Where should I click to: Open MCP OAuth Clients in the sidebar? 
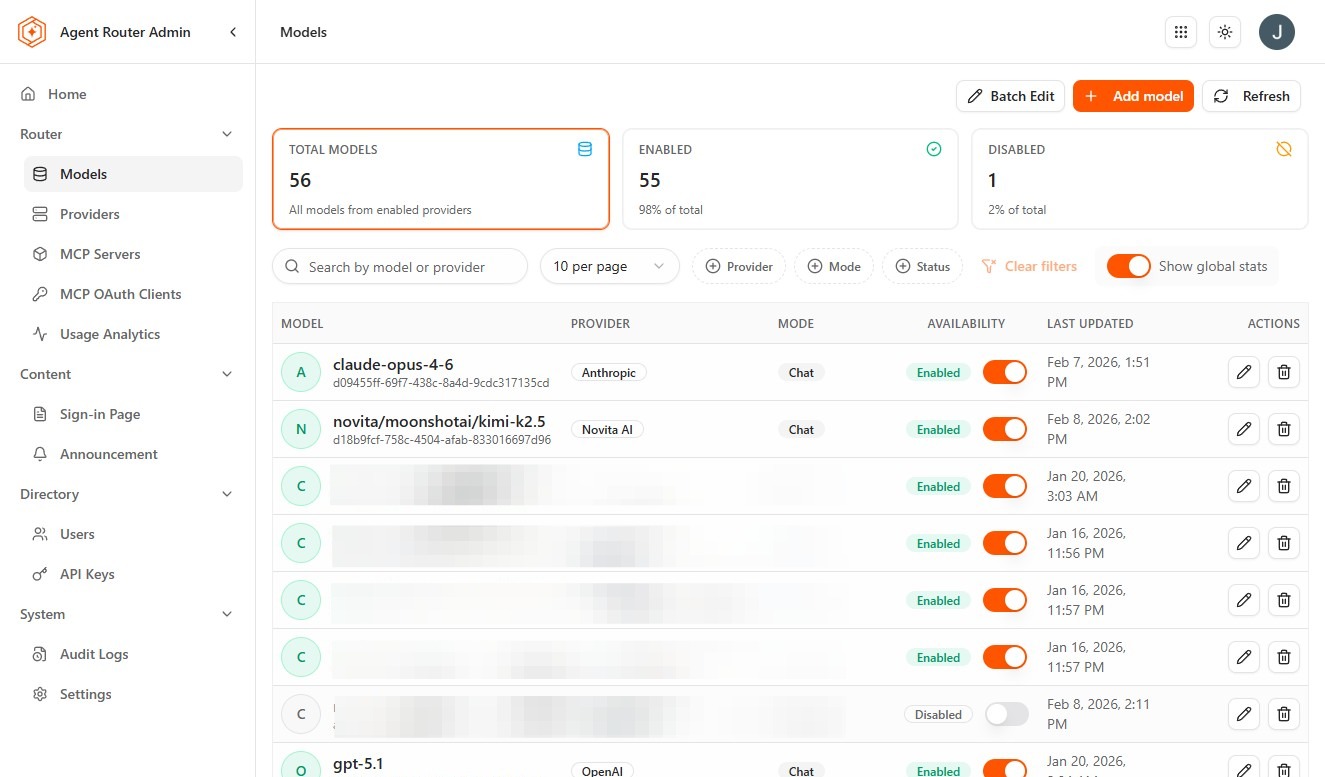[x=133, y=294]
